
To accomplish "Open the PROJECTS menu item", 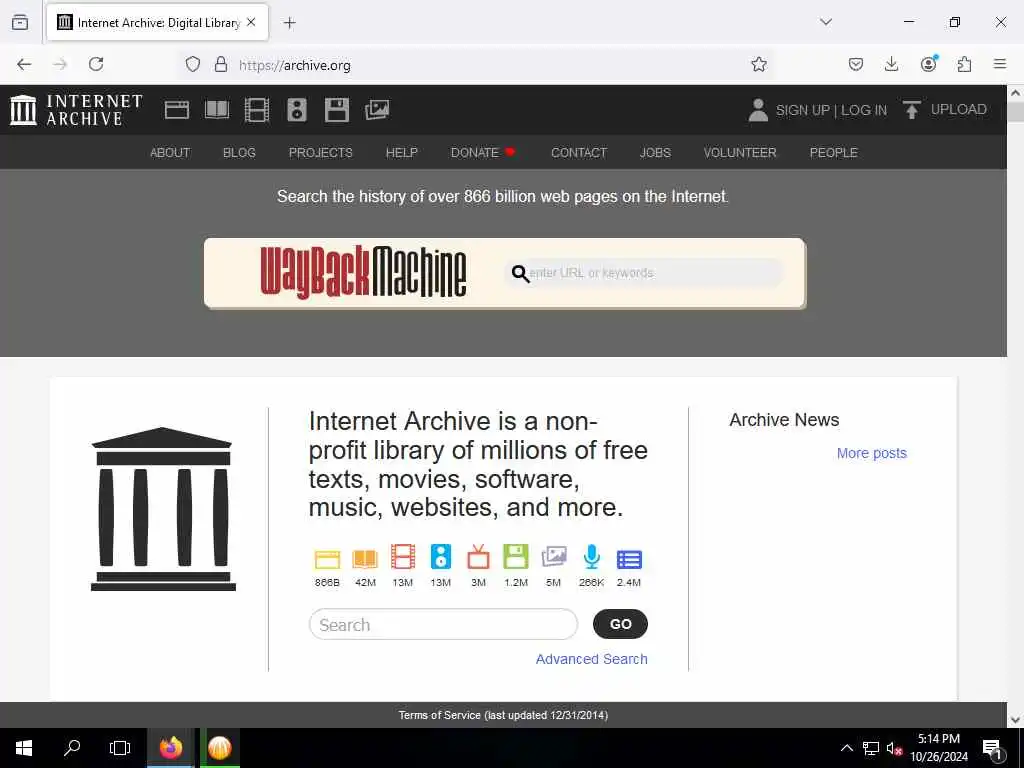I will coord(321,152).
